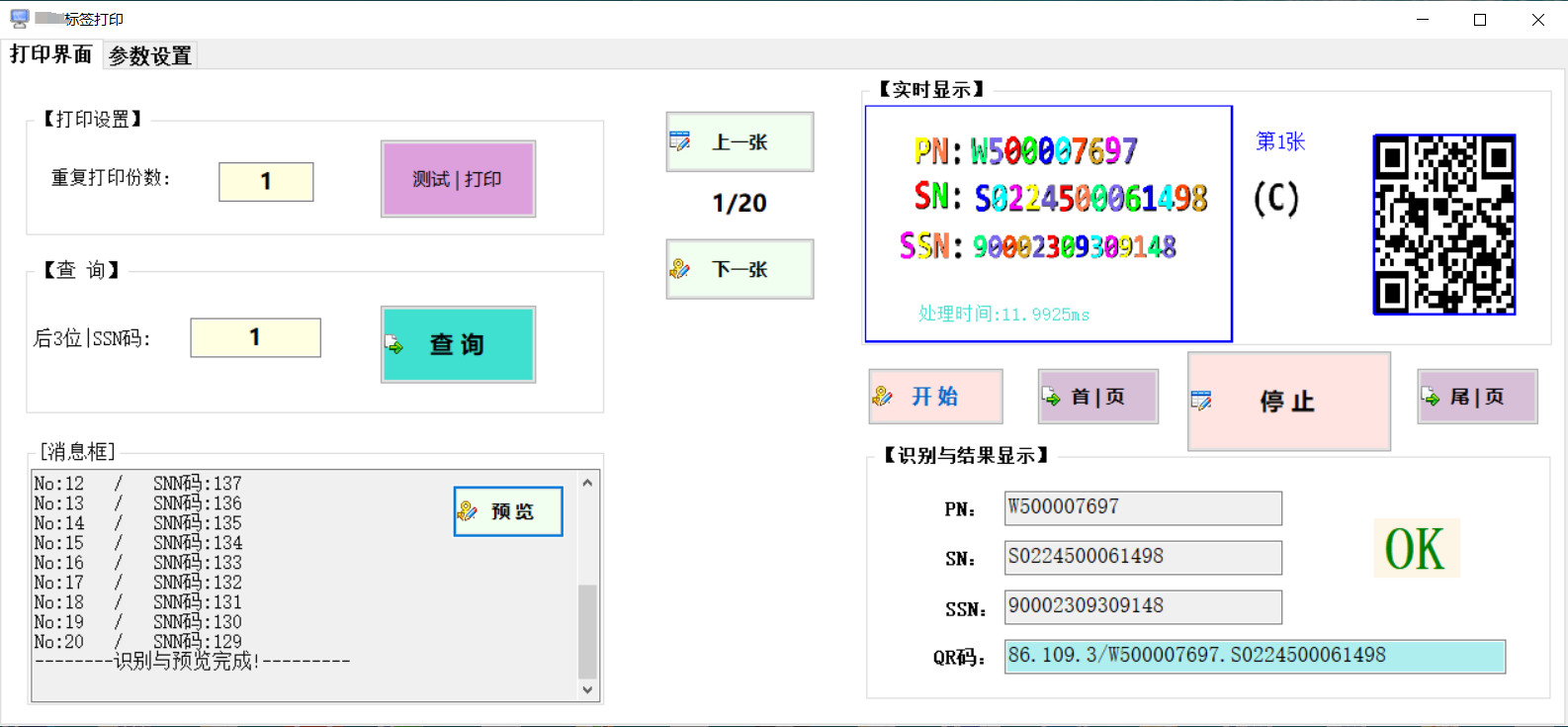Click the icon on 下一张 button
1568x727 pixels.
tap(680, 269)
